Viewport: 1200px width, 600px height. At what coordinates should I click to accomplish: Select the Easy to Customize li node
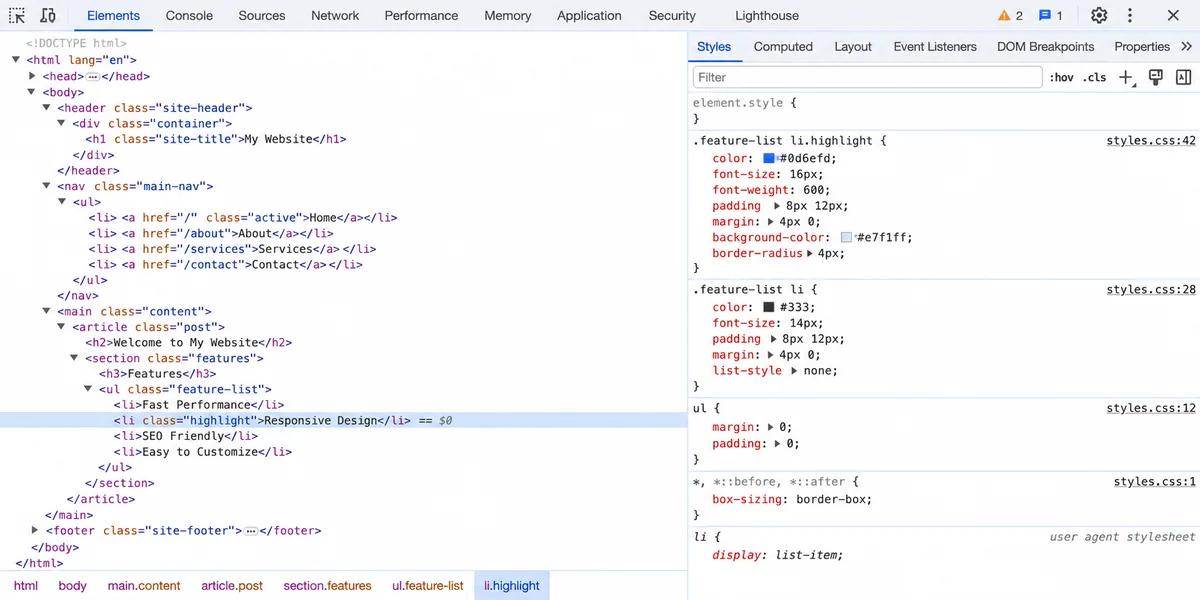(202, 452)
